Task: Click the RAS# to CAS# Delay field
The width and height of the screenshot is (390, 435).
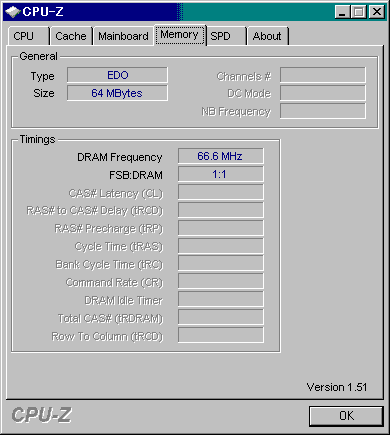Action: pos(221,210)
